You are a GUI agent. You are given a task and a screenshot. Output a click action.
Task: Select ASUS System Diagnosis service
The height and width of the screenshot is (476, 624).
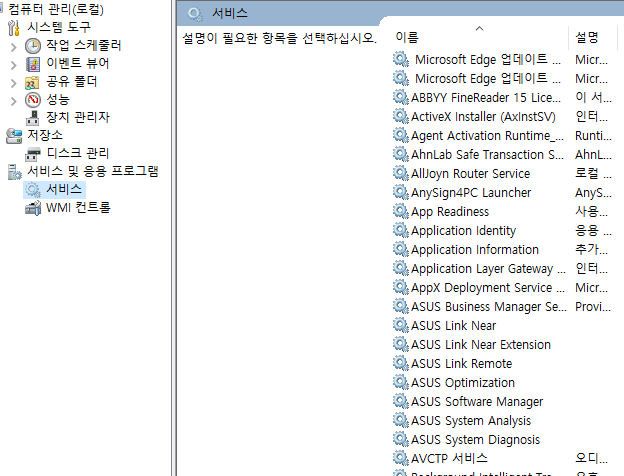[476, 440]
